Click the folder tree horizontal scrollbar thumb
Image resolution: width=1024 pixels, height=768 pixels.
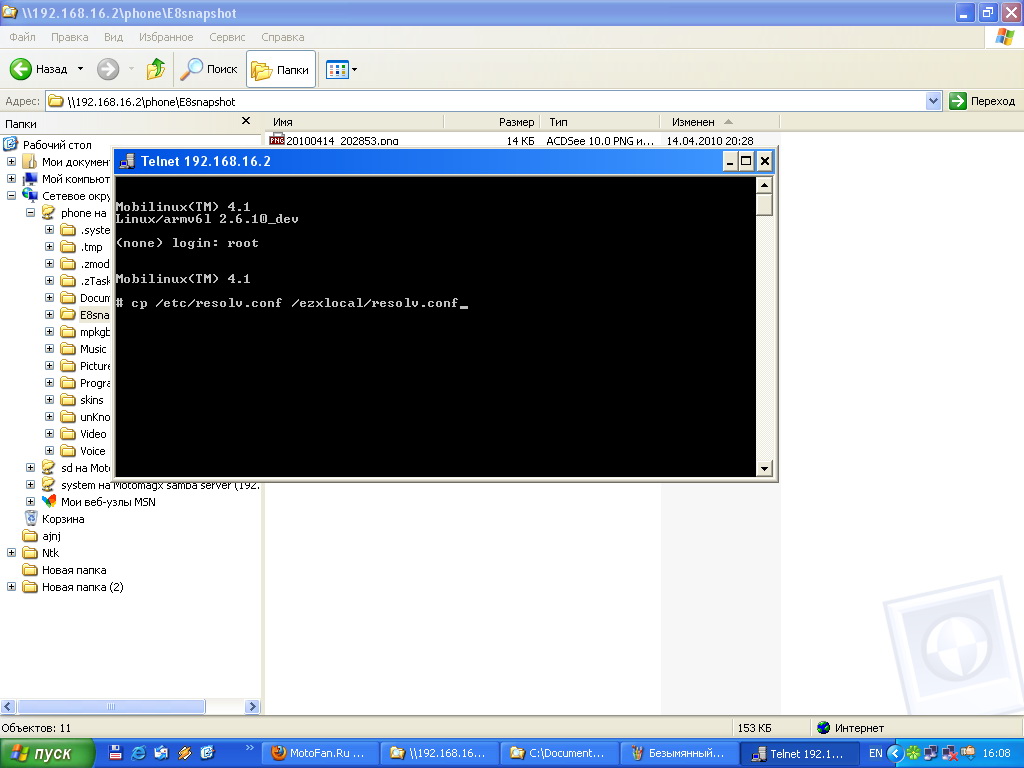pos(111,706)
